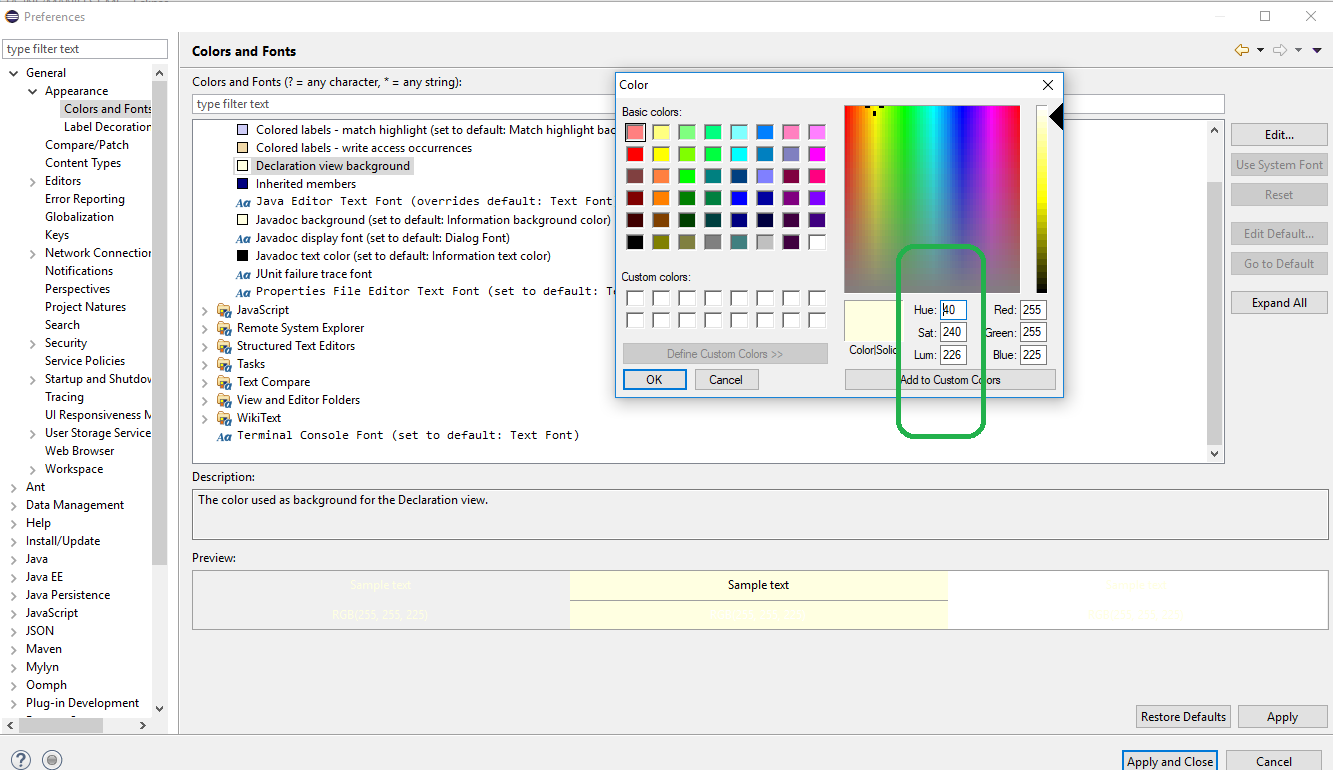Click the Sat value field
The image size is (1333, 770).
coord(953,332)
